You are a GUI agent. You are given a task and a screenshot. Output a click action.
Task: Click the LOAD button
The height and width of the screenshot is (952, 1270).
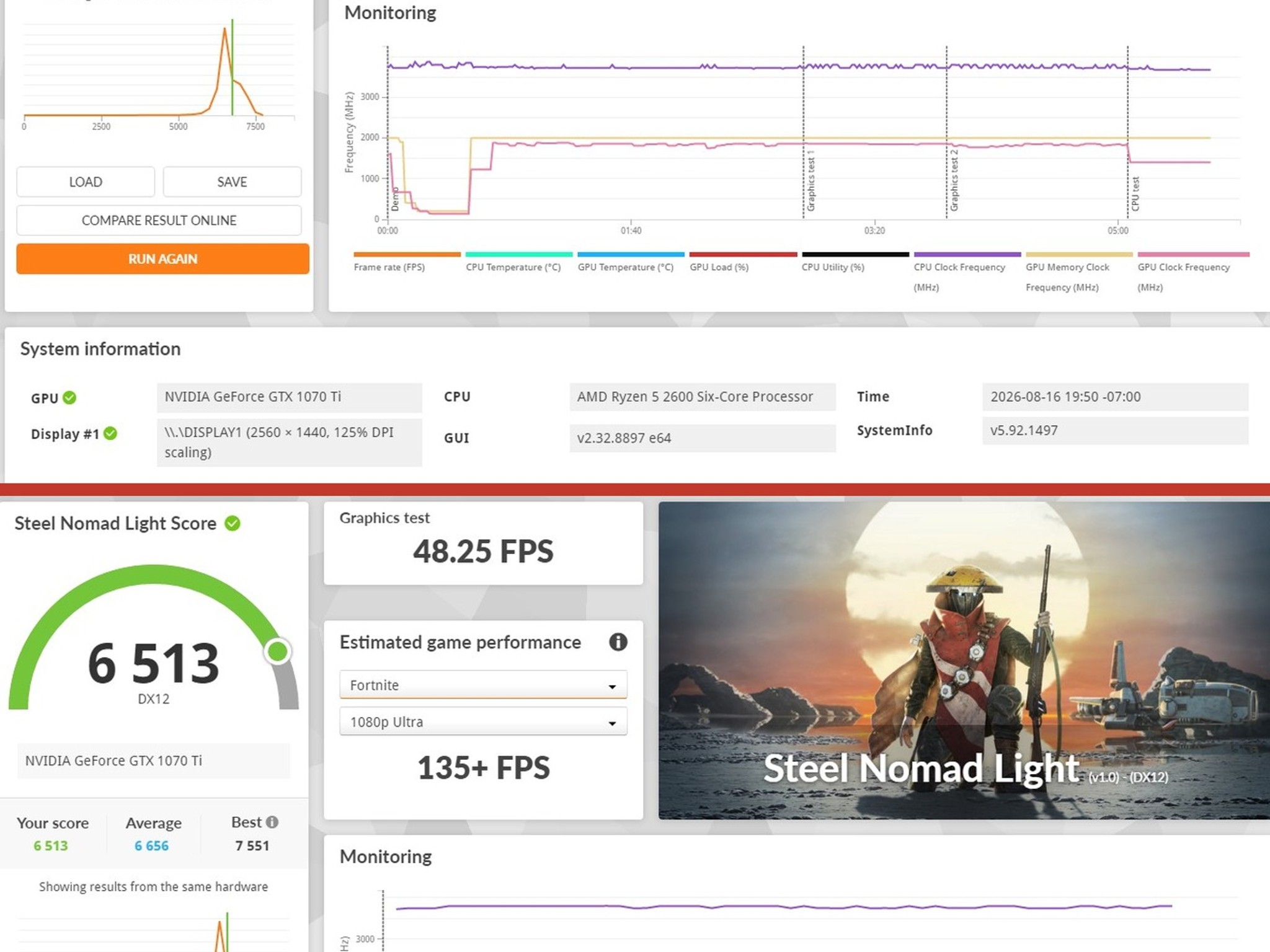coord(86,182)
